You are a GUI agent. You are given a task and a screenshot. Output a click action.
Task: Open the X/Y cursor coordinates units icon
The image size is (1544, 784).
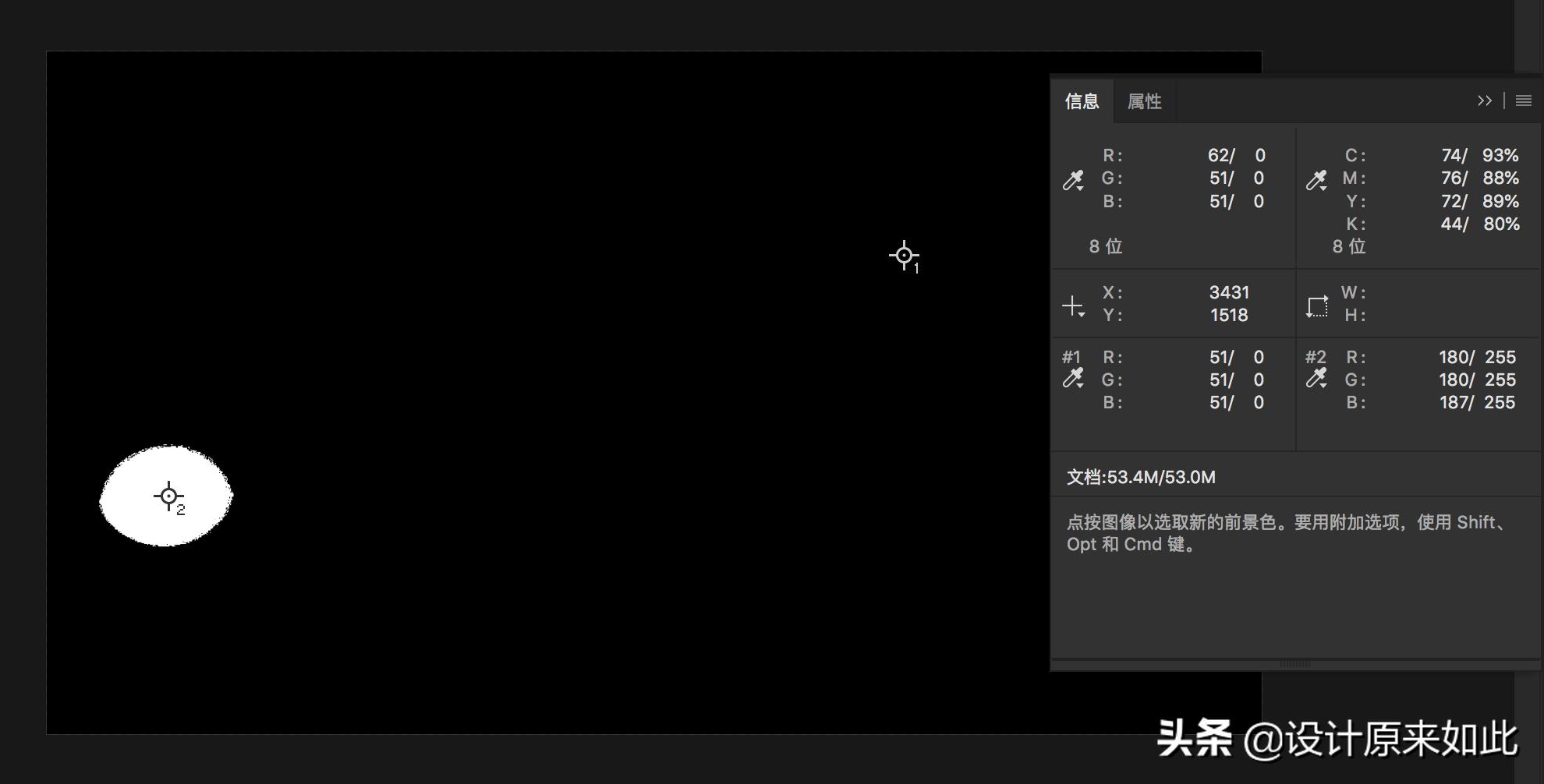pos(1074,305)
